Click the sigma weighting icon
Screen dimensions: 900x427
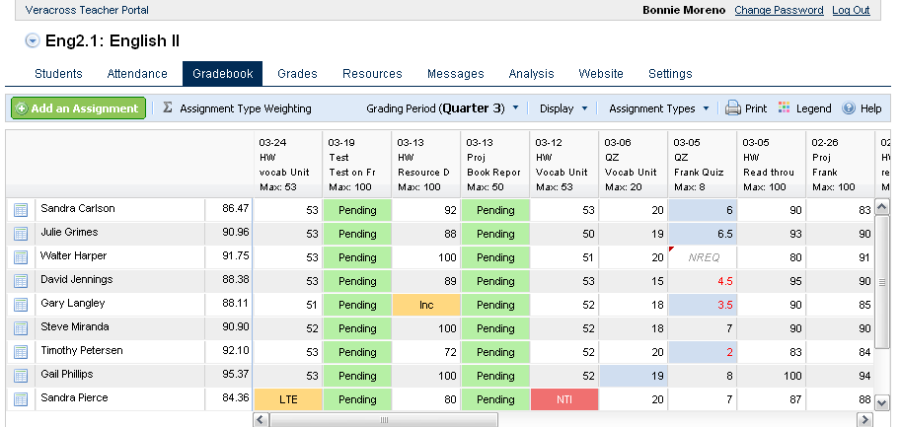(x=167, y=108)
